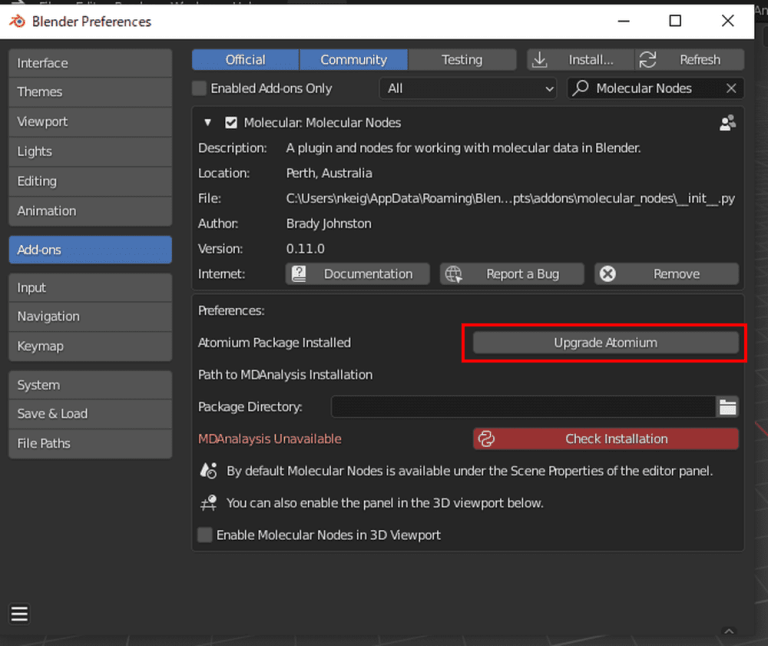Collapse the Molecular Nodes add-on details
The height and width of the screenshot is (646, 768).
(x=208, y=123)
